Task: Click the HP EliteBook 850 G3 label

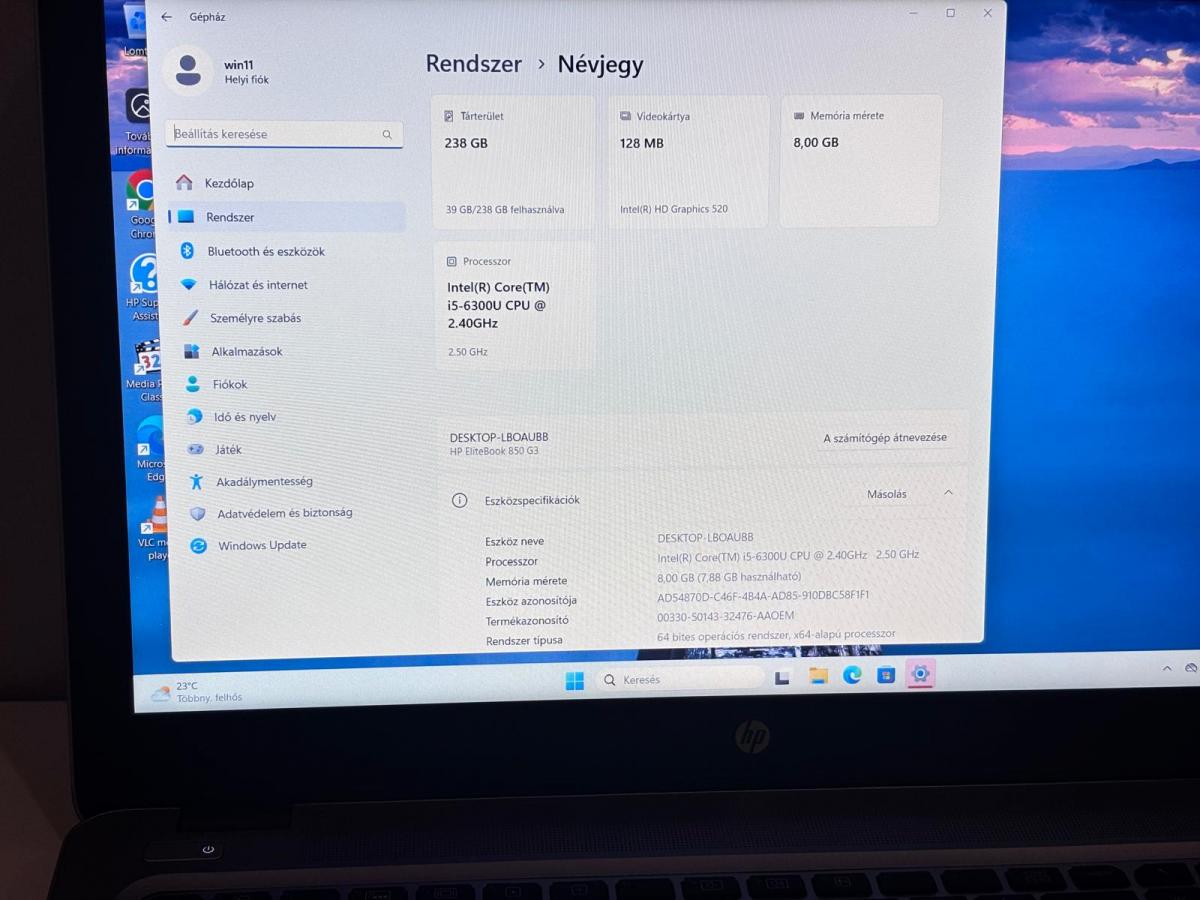Action: pos(494,452)
